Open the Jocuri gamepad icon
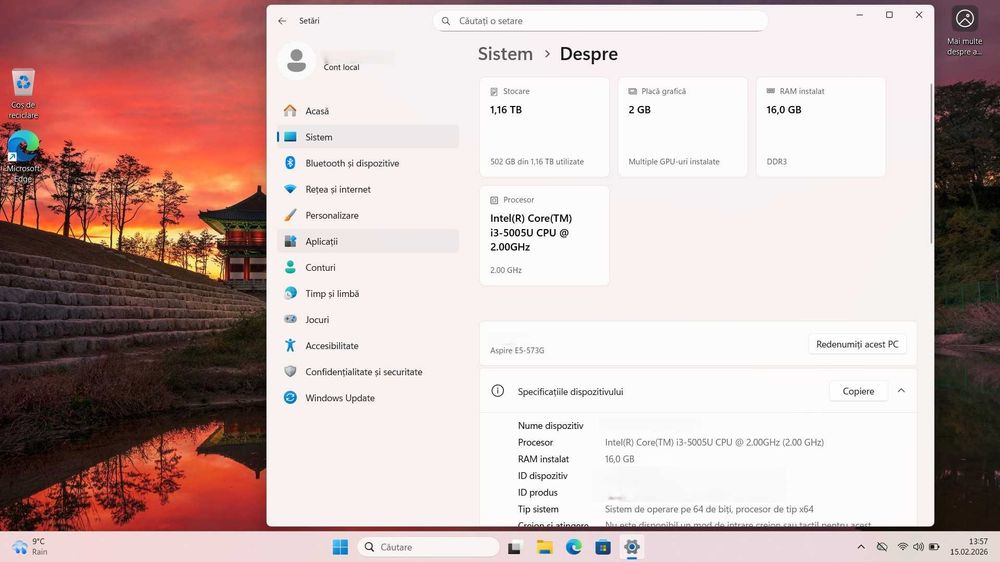The width and height of the screenshot is (1000, 562). click(x=290, y=319)
